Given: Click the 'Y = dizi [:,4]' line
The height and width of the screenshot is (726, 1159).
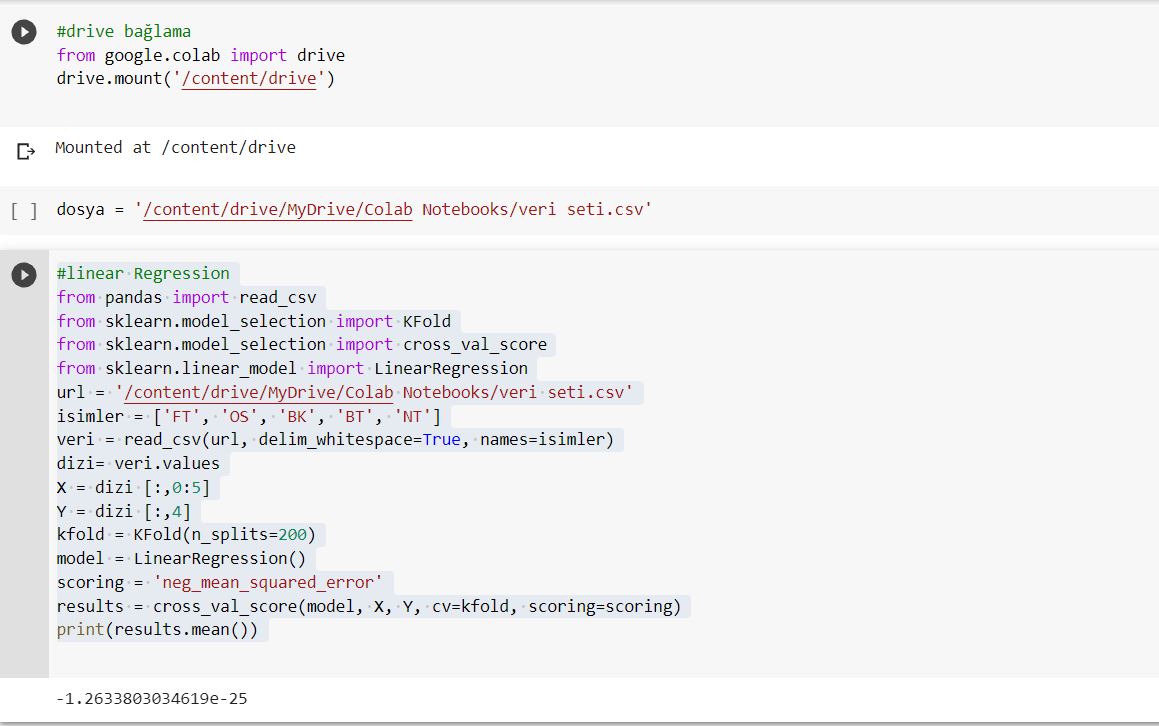Looking at the screenshot, I should click(x=123, y=511).
